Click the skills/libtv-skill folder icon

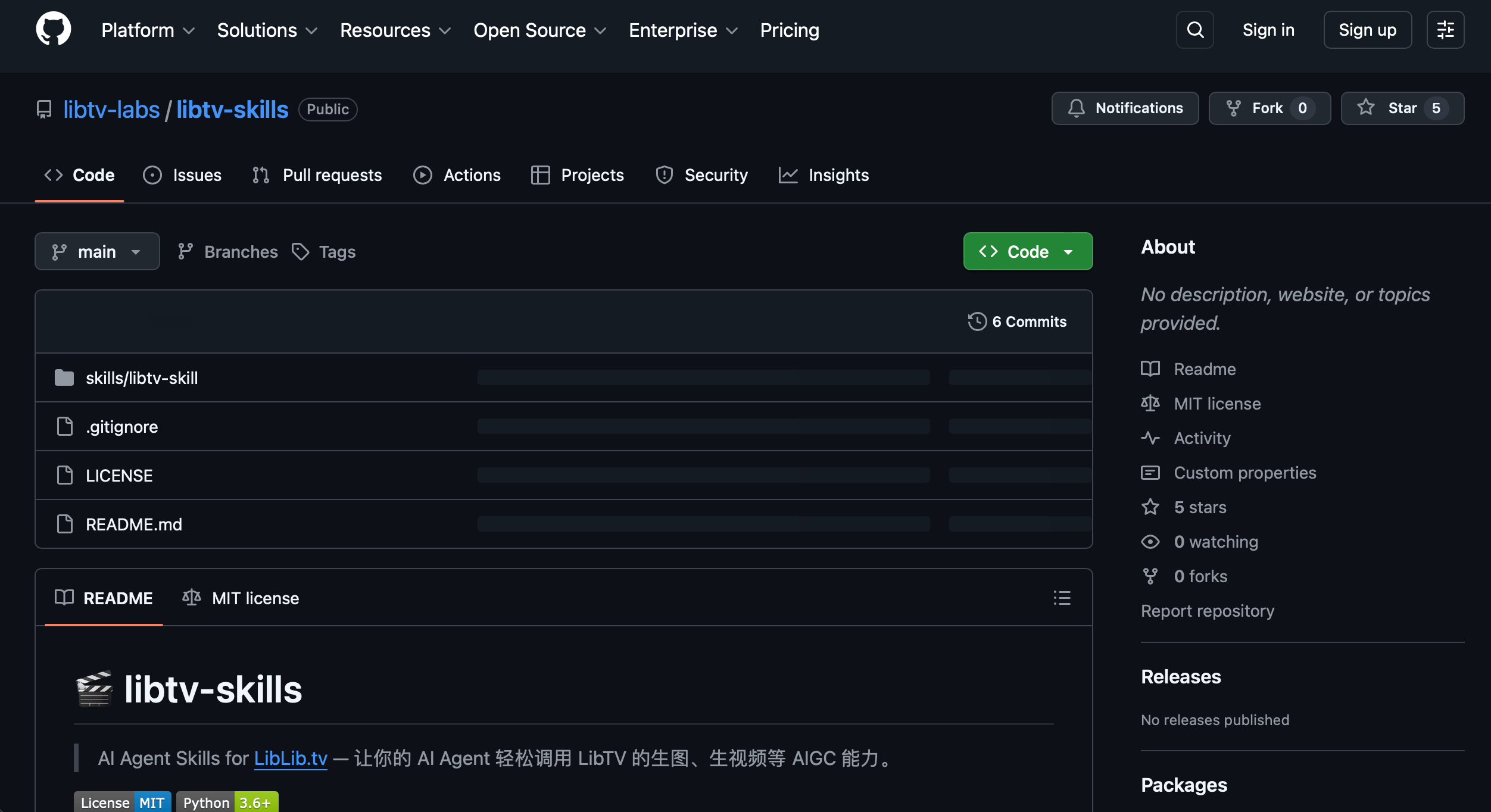(x=64, y=378)
